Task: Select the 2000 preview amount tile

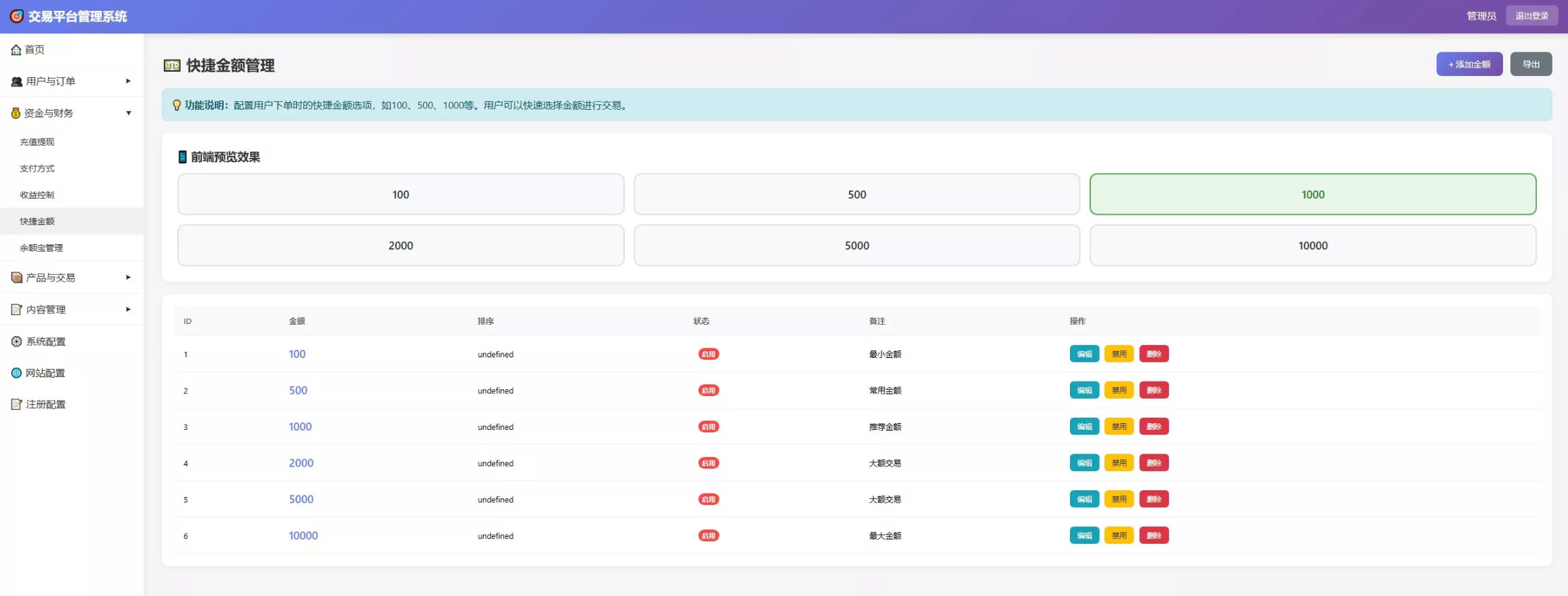Action: click(400, 245)
